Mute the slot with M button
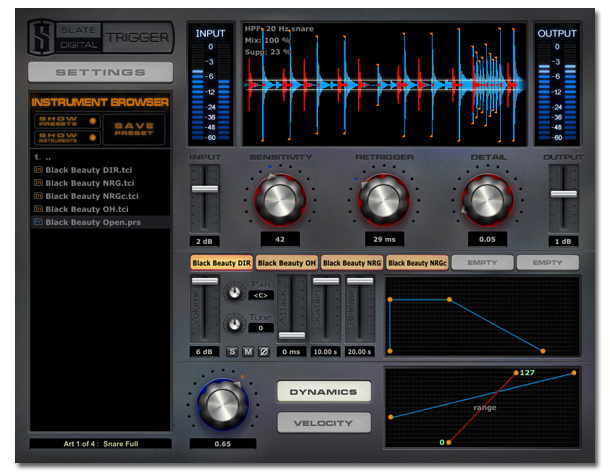The image size is (610, 476). (x=248, y=352)
